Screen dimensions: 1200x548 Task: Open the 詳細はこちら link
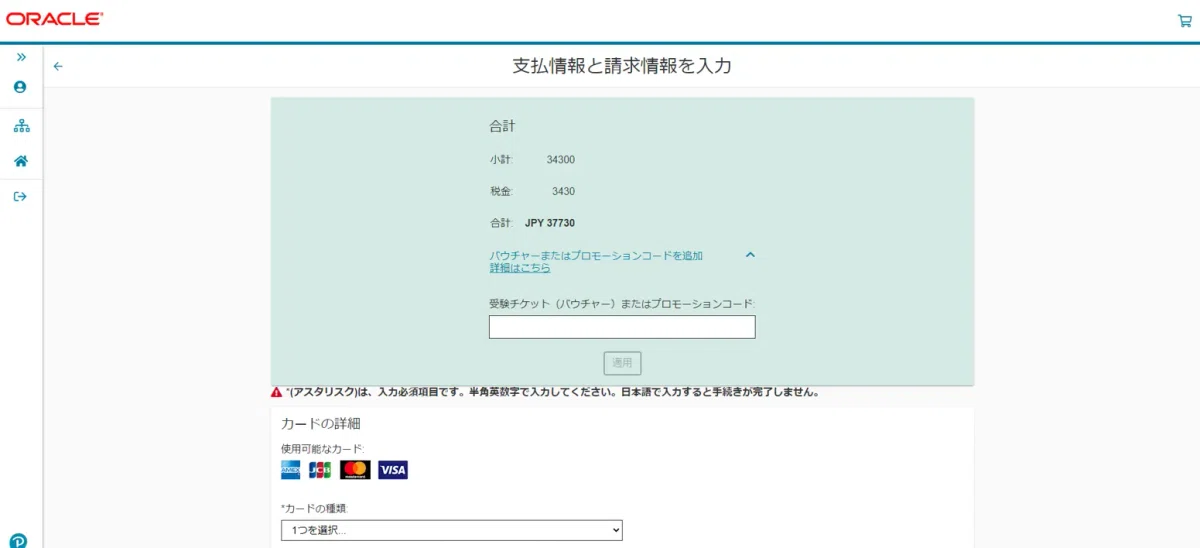[x=520, y=268]
